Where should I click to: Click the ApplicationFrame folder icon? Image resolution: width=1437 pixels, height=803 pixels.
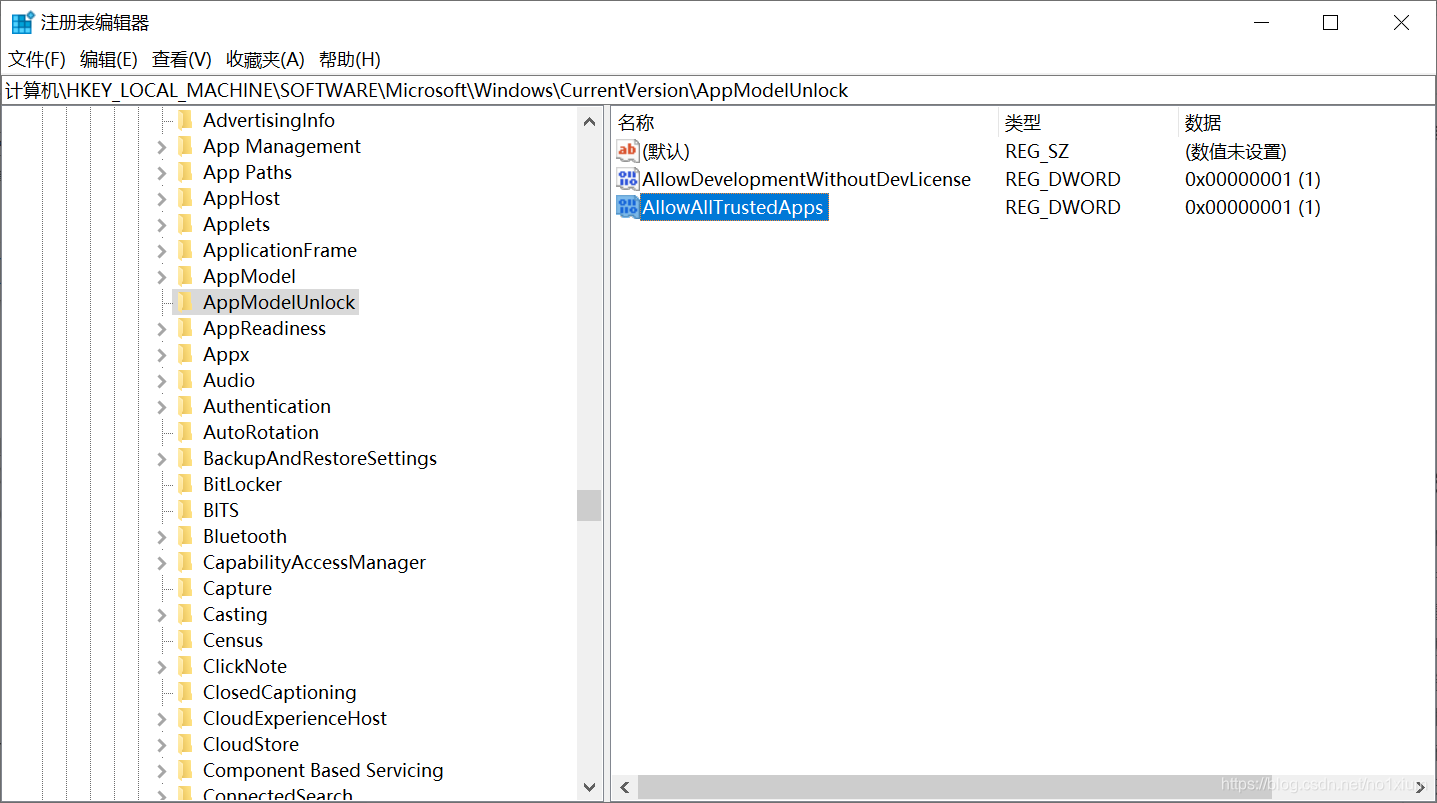click(x=185, y=250)
